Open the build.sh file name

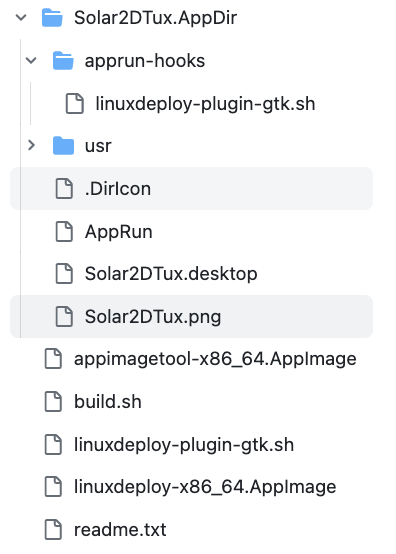pos(108,402)
